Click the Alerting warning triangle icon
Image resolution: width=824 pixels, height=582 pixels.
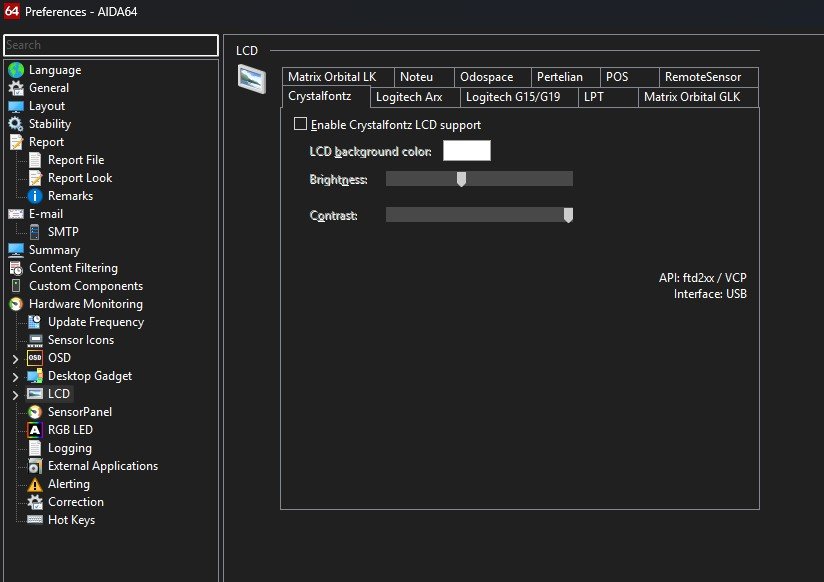34,484
